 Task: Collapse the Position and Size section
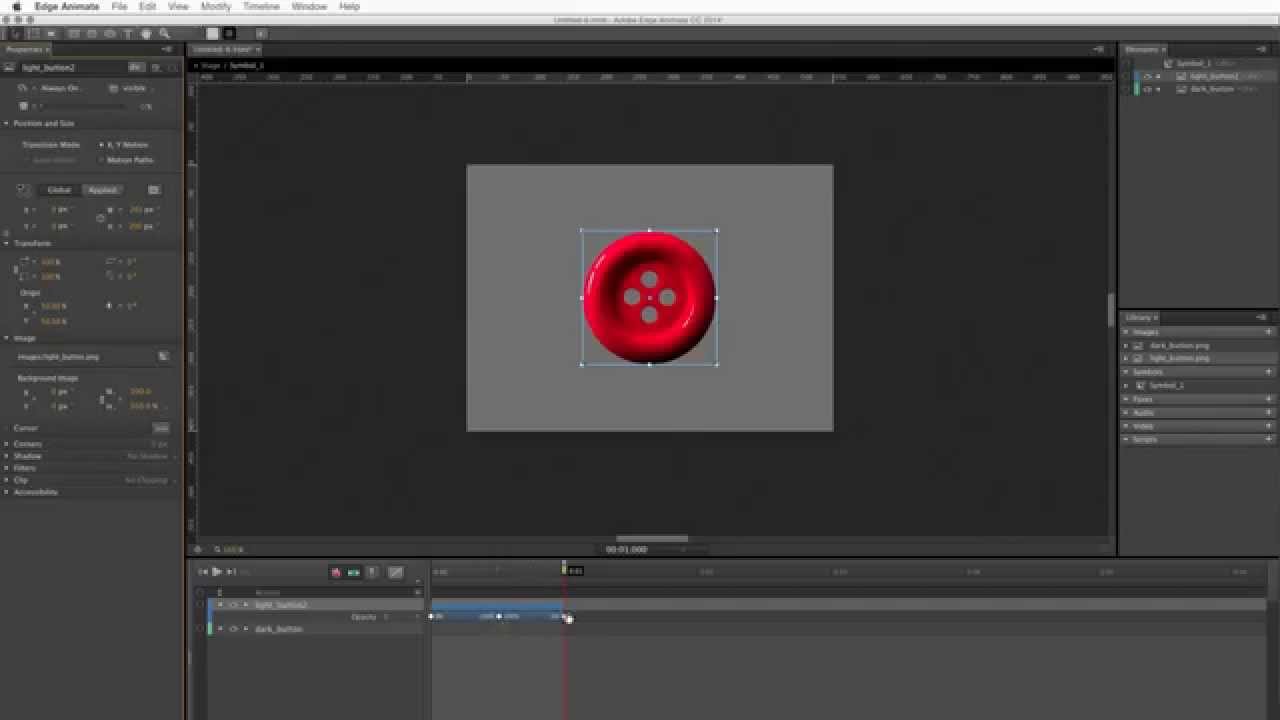[7, 123]
